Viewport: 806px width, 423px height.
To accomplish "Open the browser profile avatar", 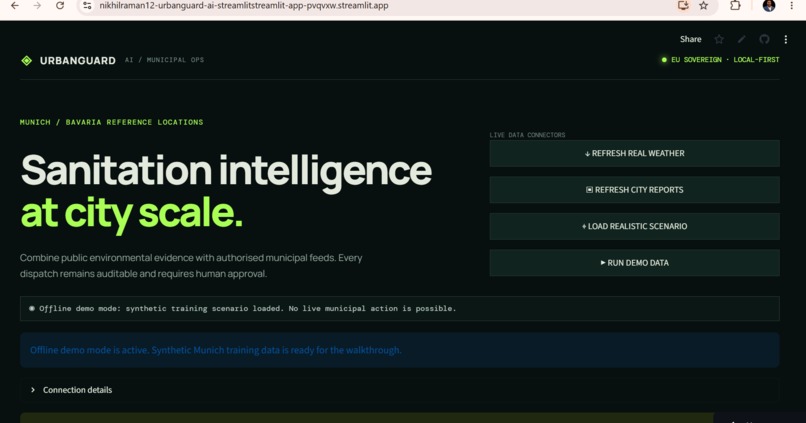I will (x=769, y=6).
